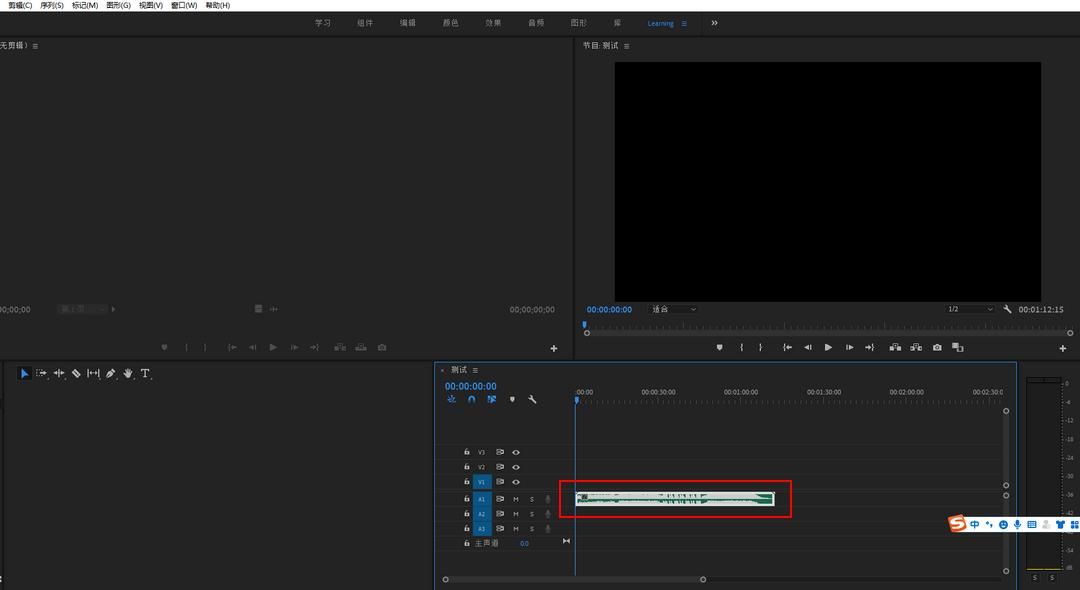The image size is (1080, 590).
Task: Click the Add Marker icon in the timeline
Action: pyautogui.click(x=512, y=399)
